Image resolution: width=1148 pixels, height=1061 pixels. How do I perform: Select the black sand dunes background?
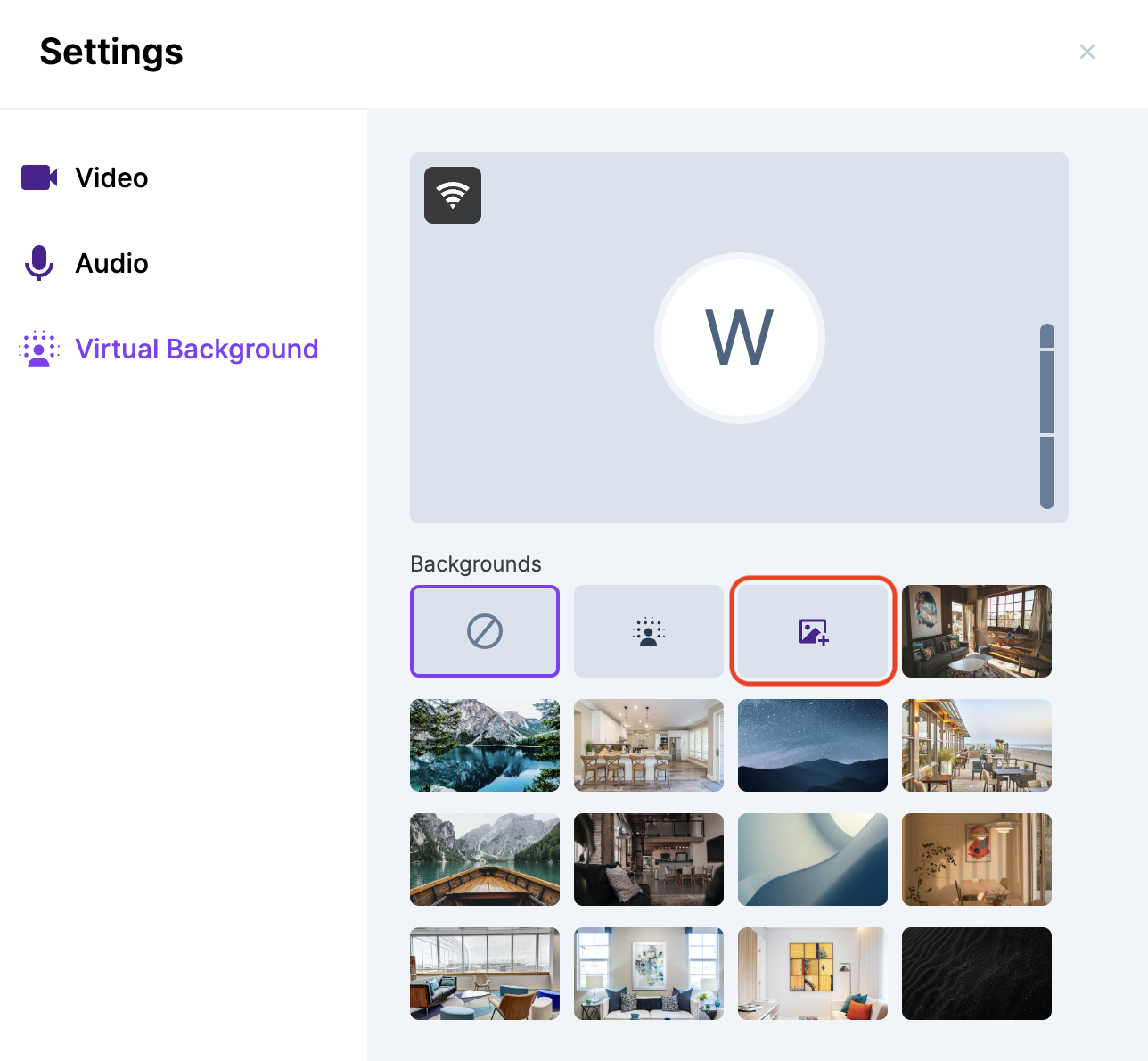976,974
